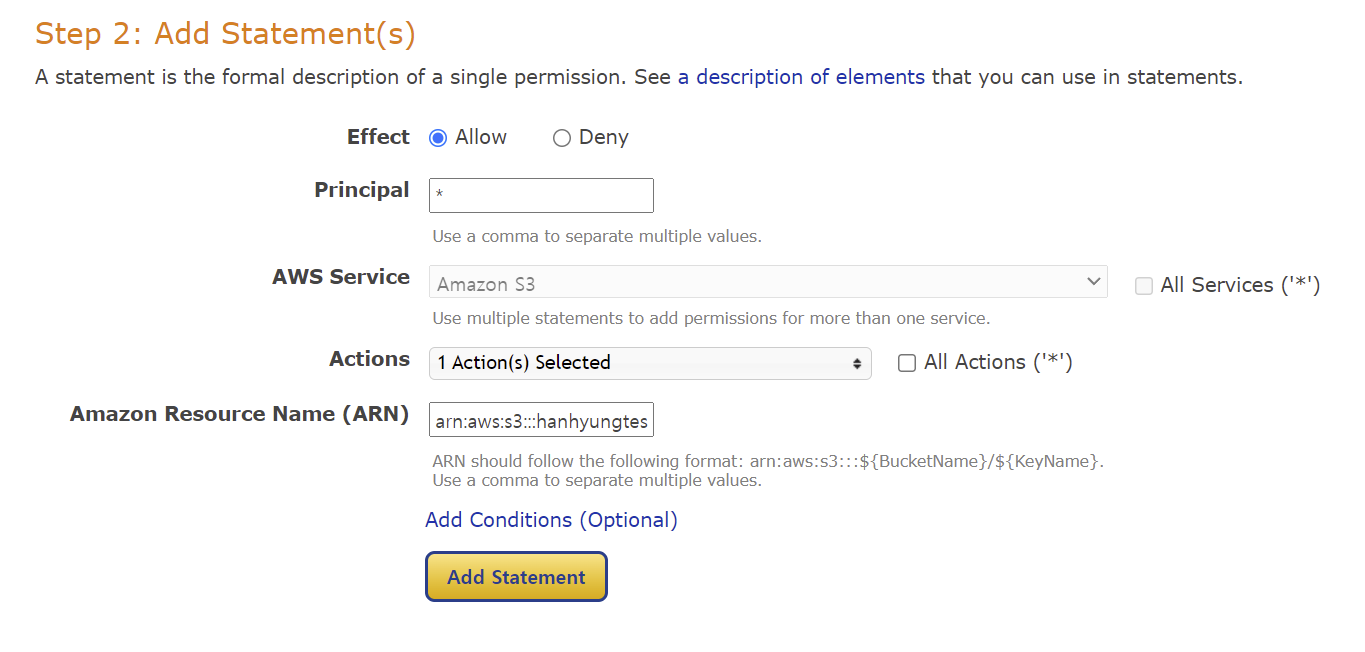Open the Amazon S3 service dropdown
This screenshot has height=652, width=1365.
767,283
